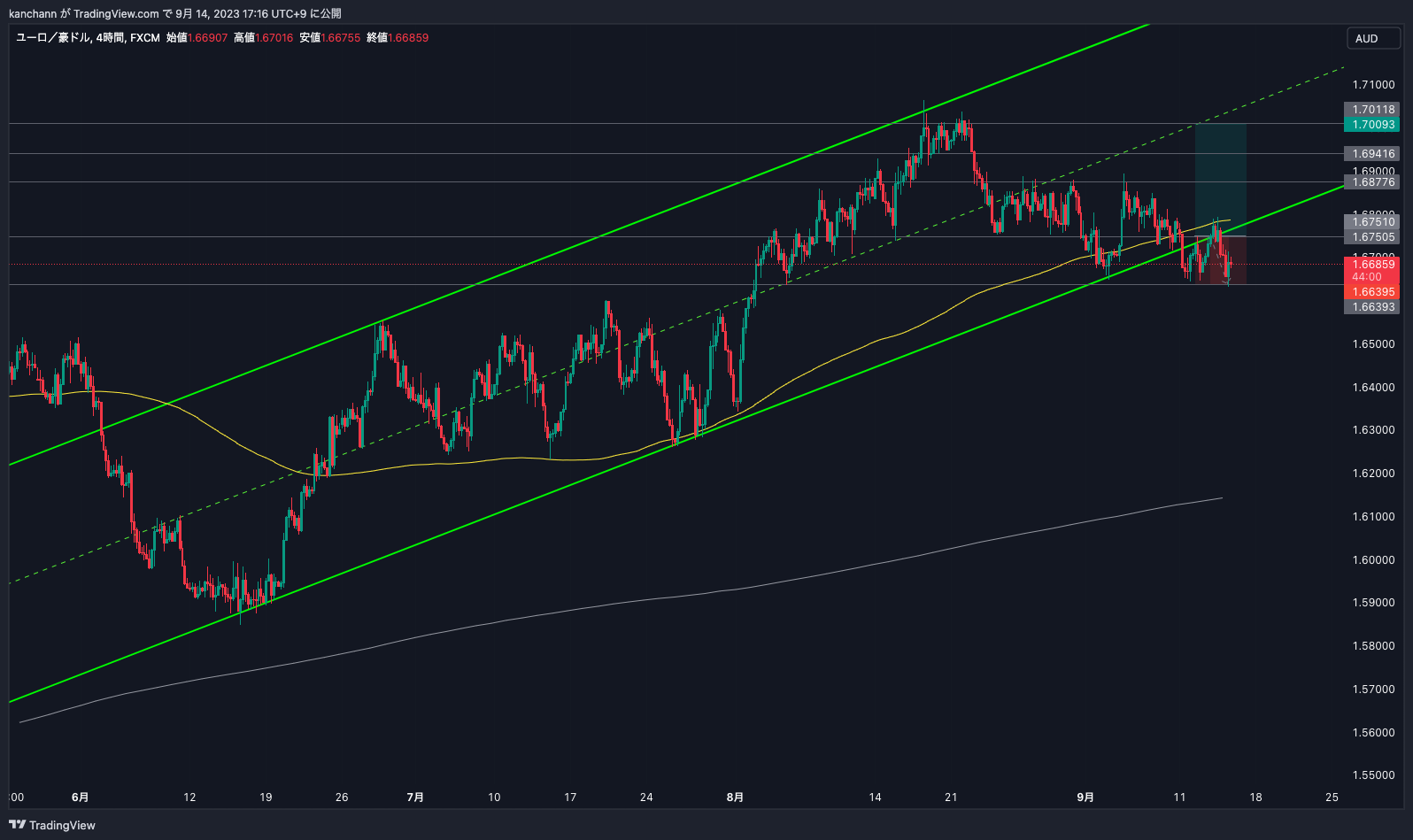Select the 1.69416 horizontal line price label
This screenshot has height=840, width=1413.
point(1372,154)
